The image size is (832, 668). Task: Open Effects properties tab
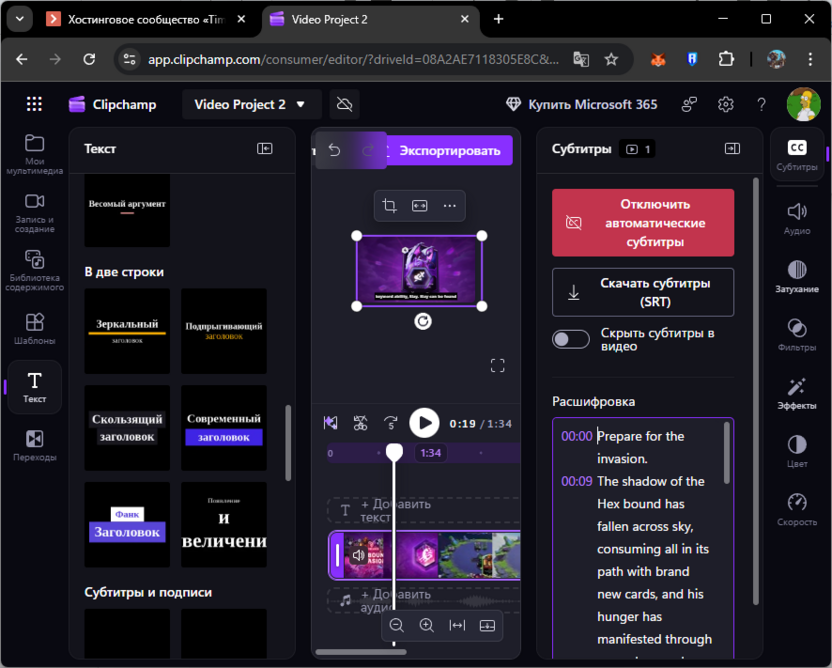tap(797, 394)
